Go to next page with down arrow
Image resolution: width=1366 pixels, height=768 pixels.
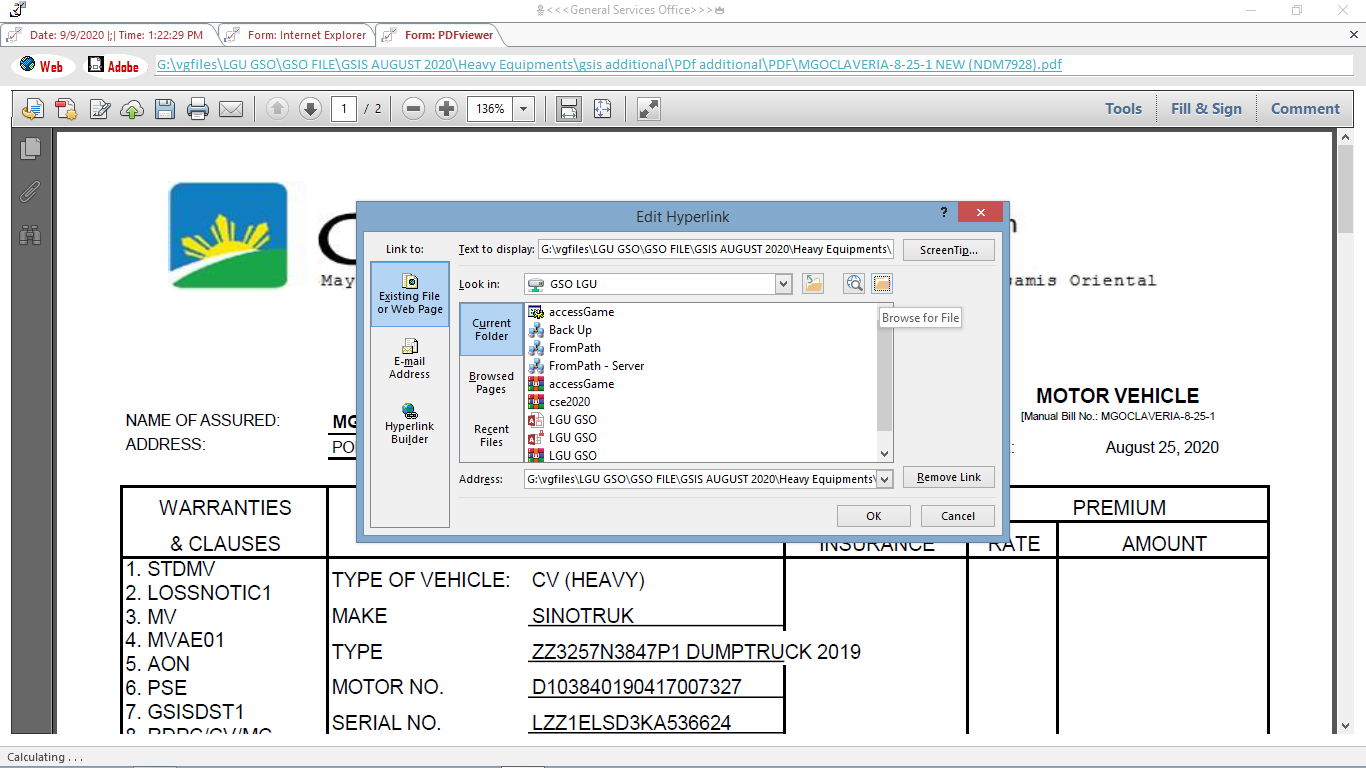(x=310, y=109)
